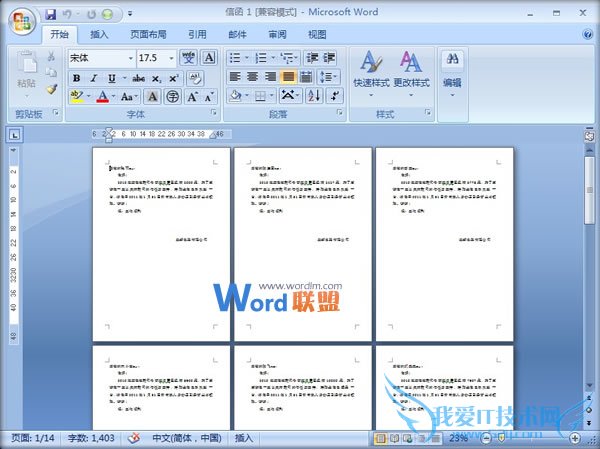Viewport: 600px width, 449px height.
Task: Toggle strikethrough formatting
Action: coord(138,78)
